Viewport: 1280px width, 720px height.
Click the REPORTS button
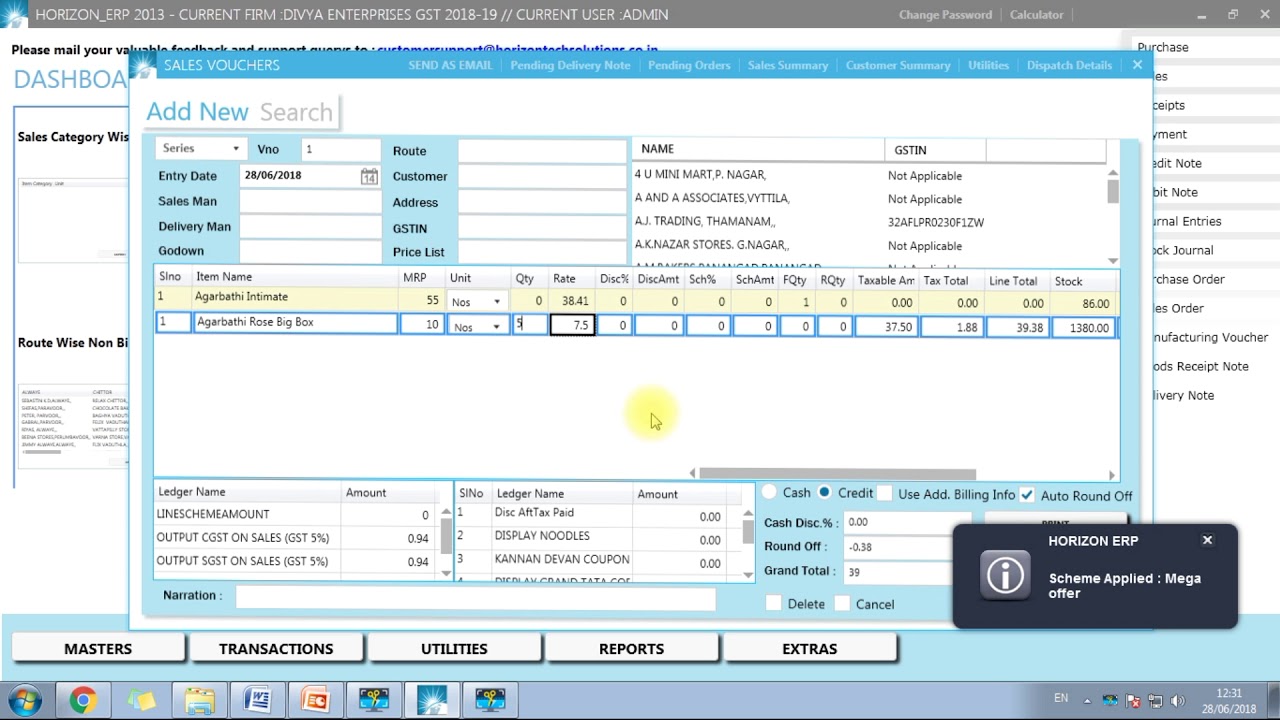point(631,649)
